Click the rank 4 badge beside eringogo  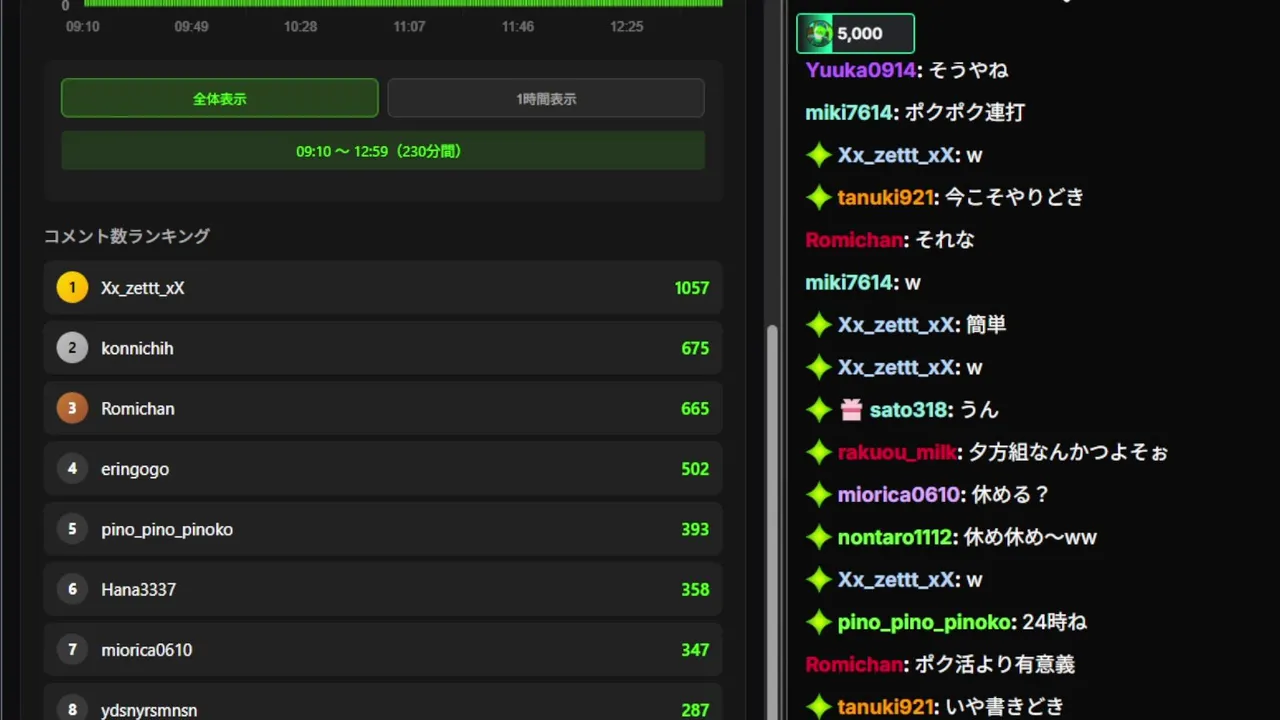(x=72, y=469)
